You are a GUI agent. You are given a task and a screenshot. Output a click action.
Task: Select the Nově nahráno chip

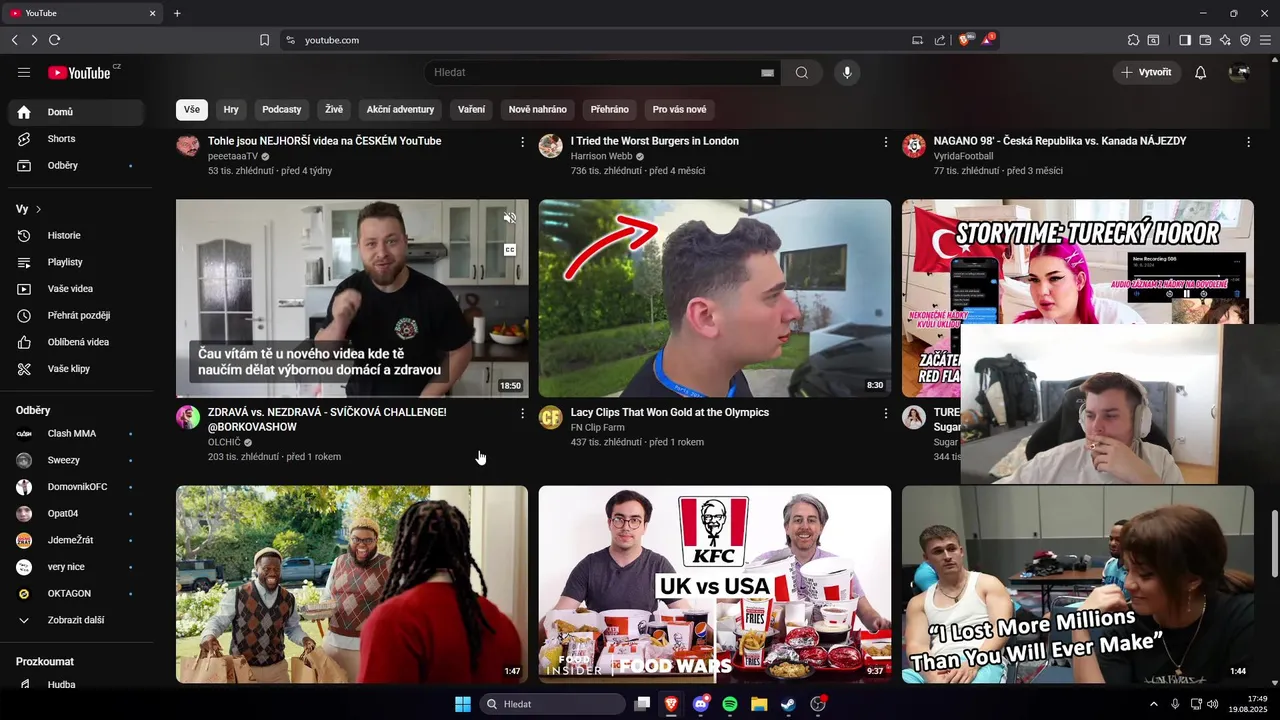538,109
